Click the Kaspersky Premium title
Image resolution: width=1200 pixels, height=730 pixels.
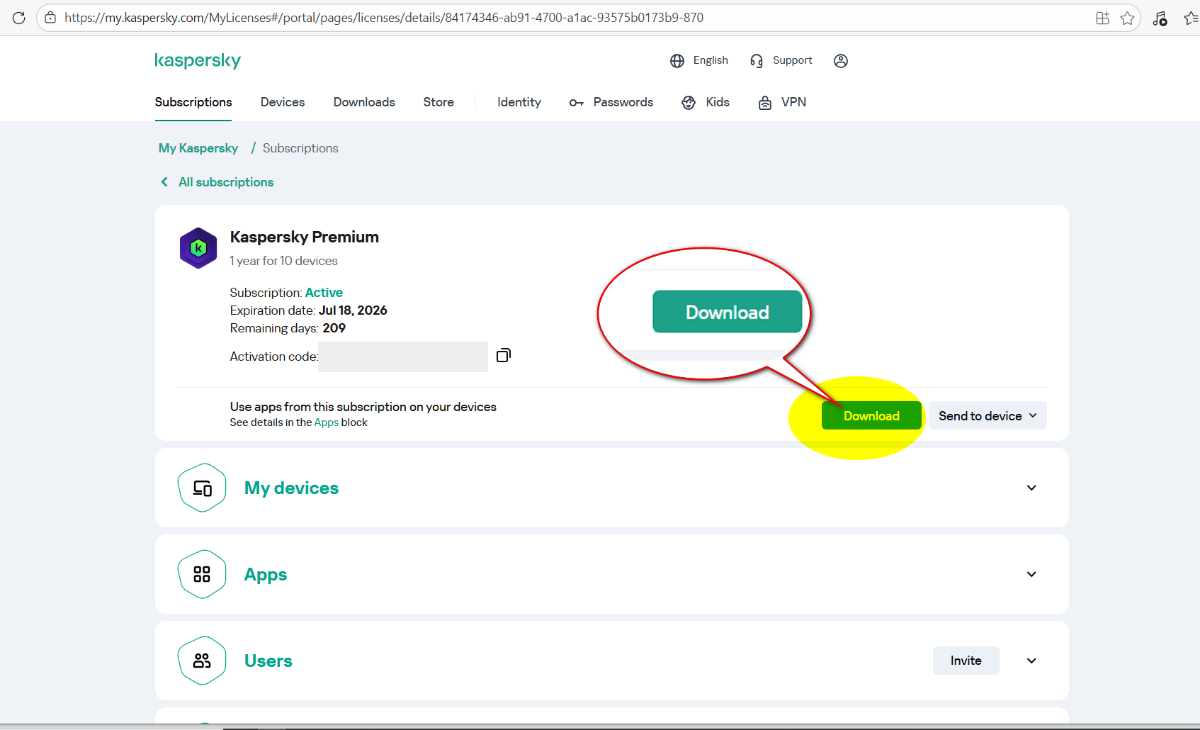point(304,237)
